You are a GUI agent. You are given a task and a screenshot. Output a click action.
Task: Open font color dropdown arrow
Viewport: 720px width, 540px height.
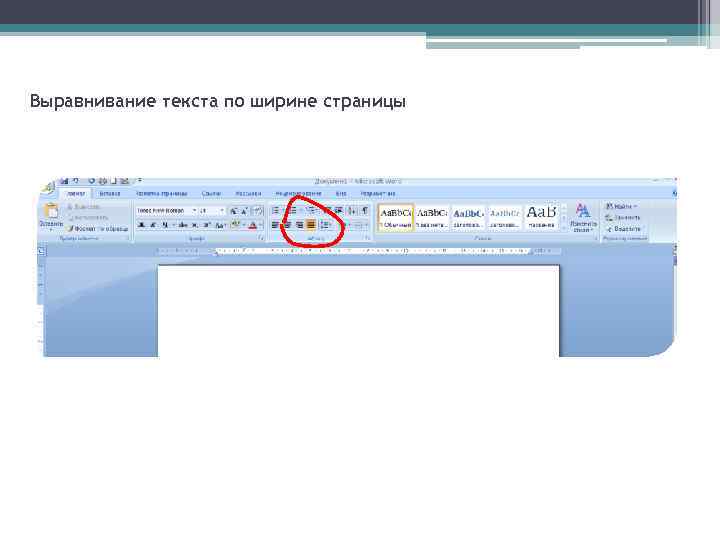click(x=261, y=225)
